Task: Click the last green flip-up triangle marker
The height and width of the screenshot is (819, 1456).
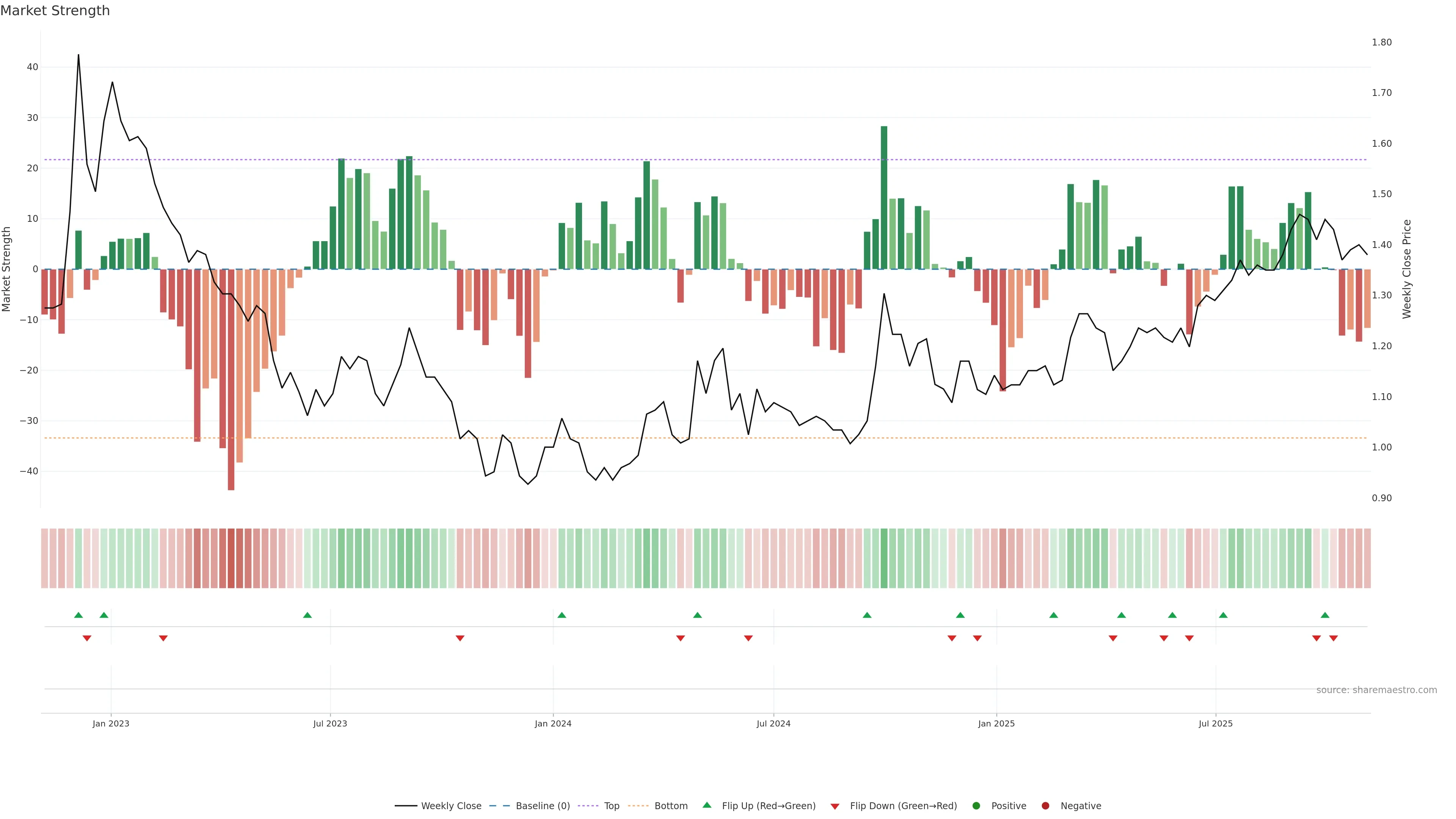Action: coord(1325,615)
